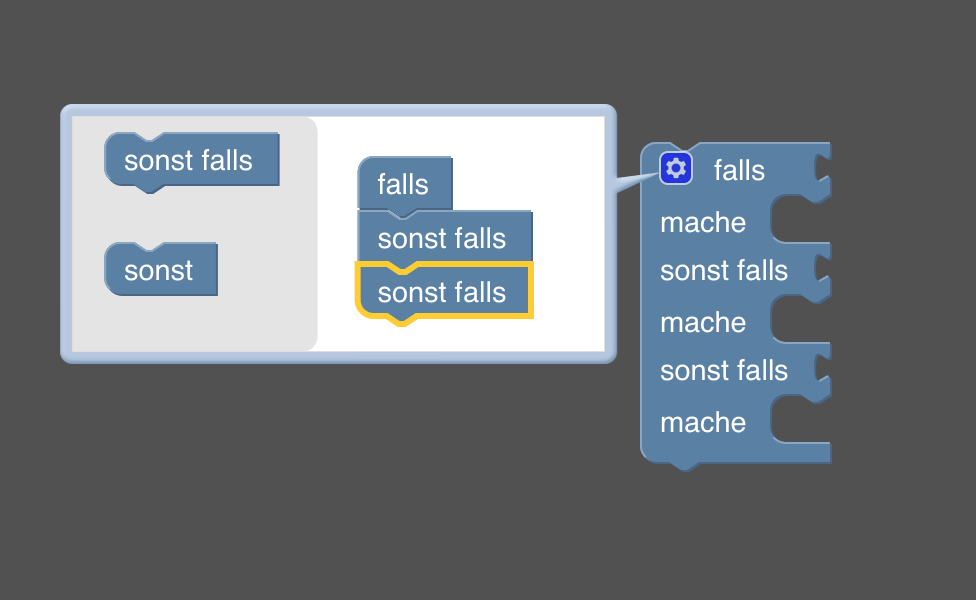This screenshot has width=976, height=600.
Task: Click the blue gear mutator icon
Action: coord(676,168)
